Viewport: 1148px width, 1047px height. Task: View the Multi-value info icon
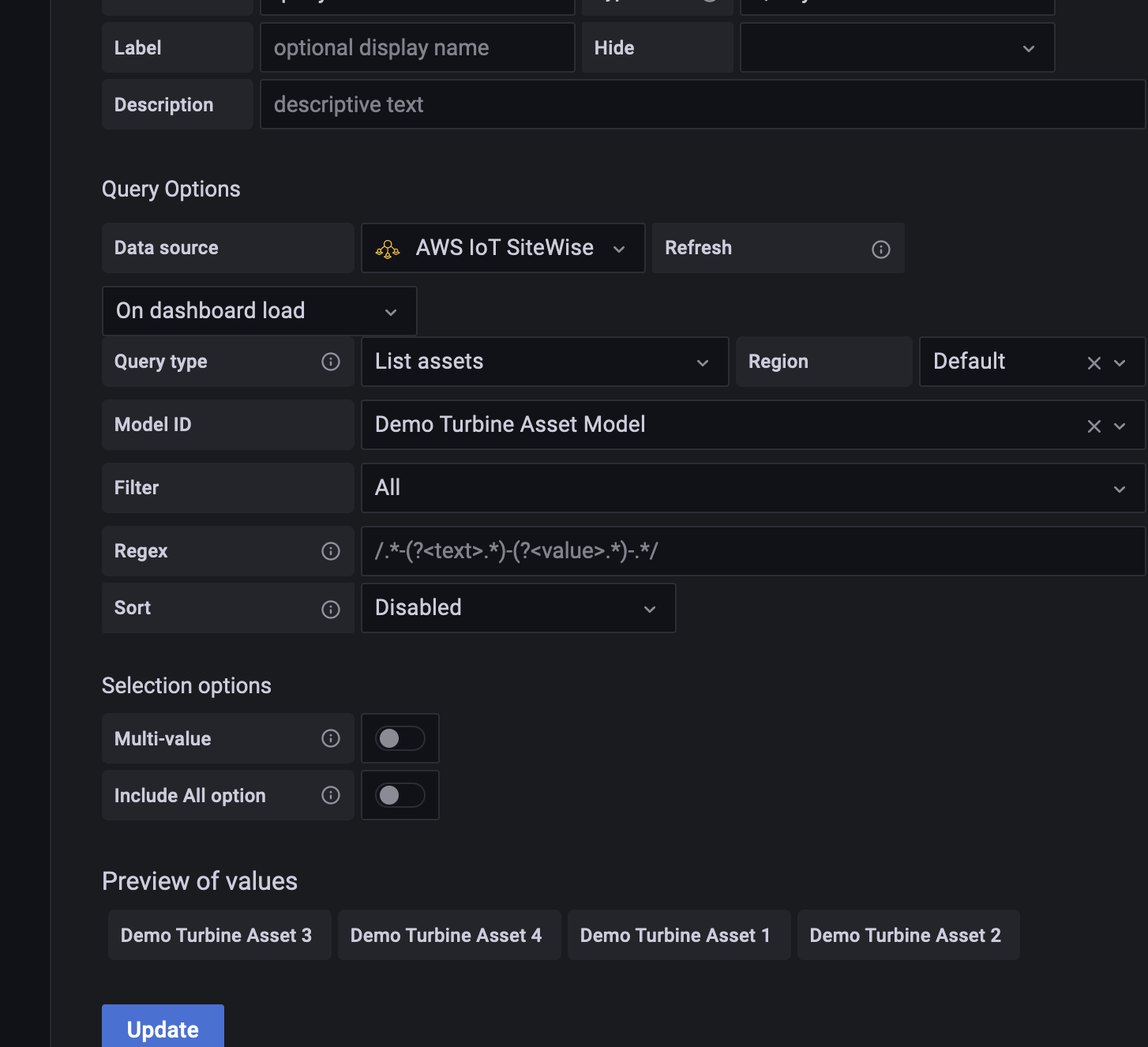[x=331, y=738]
